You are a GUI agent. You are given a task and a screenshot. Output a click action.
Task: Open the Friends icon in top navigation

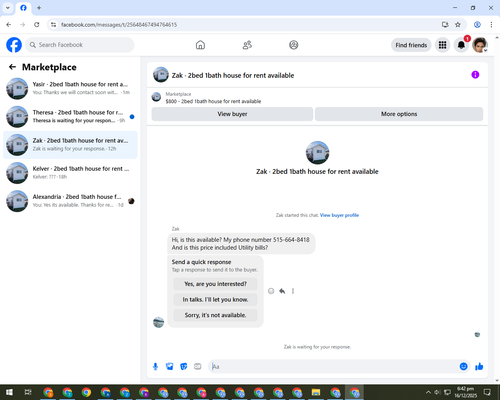point(247,45)
